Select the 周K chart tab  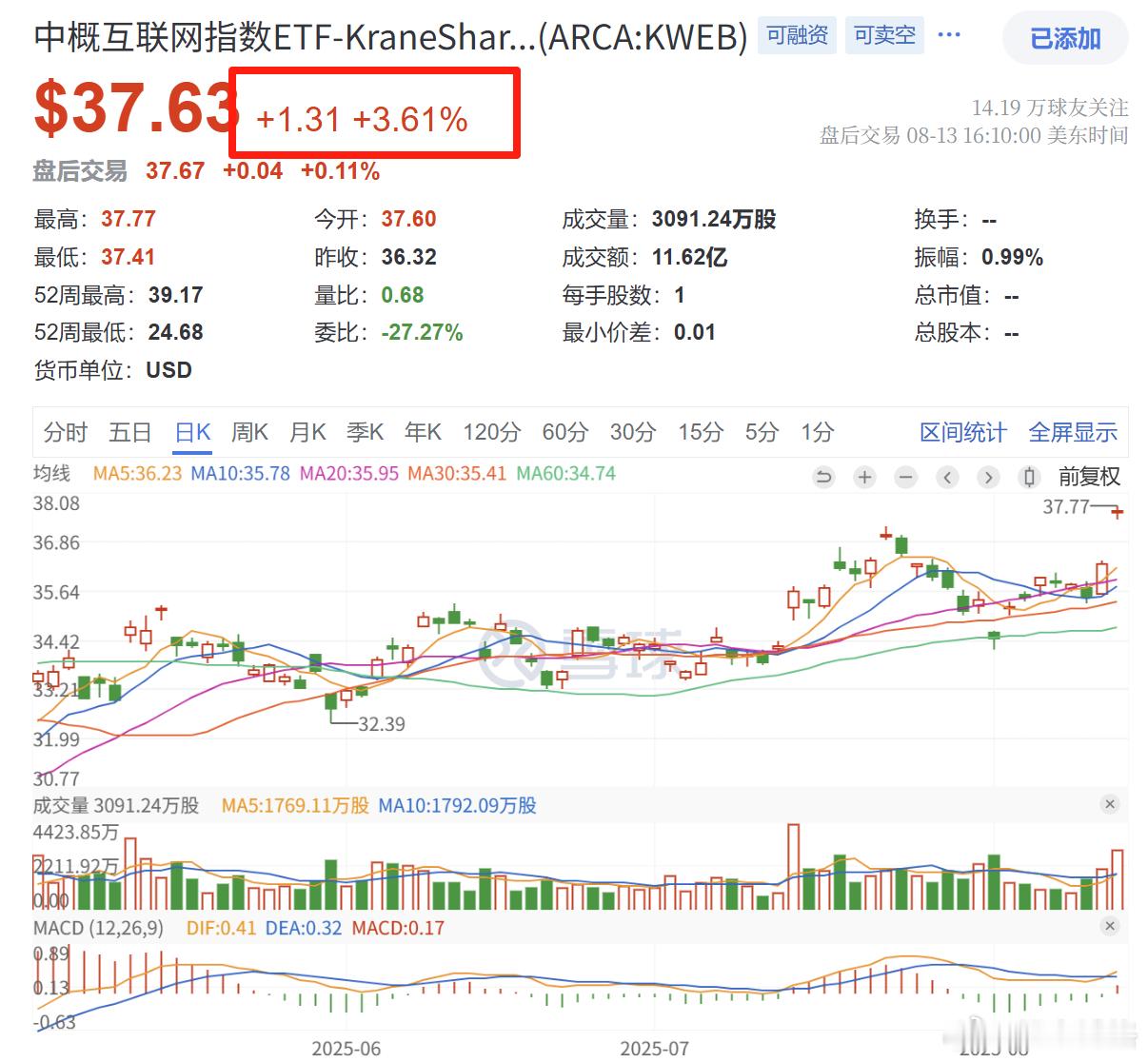pos(249,432)
